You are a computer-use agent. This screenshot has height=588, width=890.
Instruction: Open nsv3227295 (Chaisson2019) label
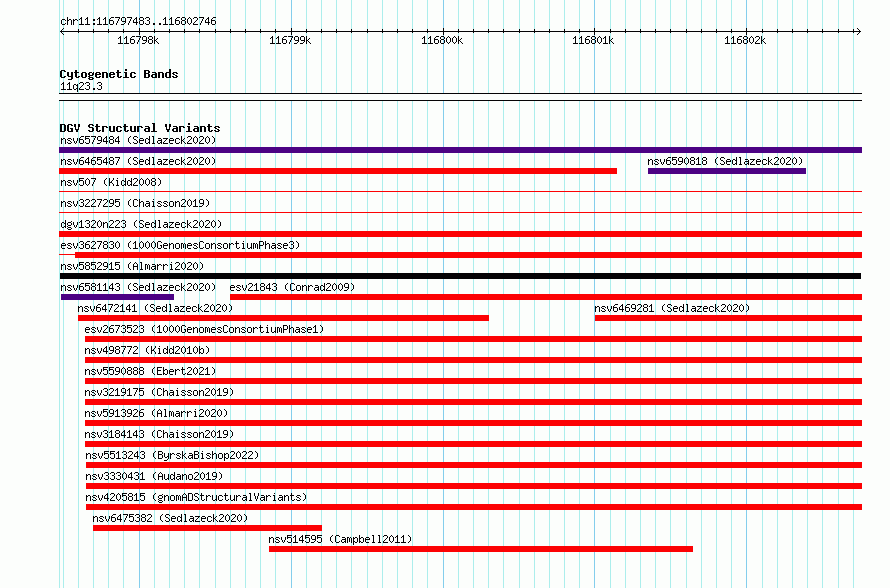[x=135, y=203]
